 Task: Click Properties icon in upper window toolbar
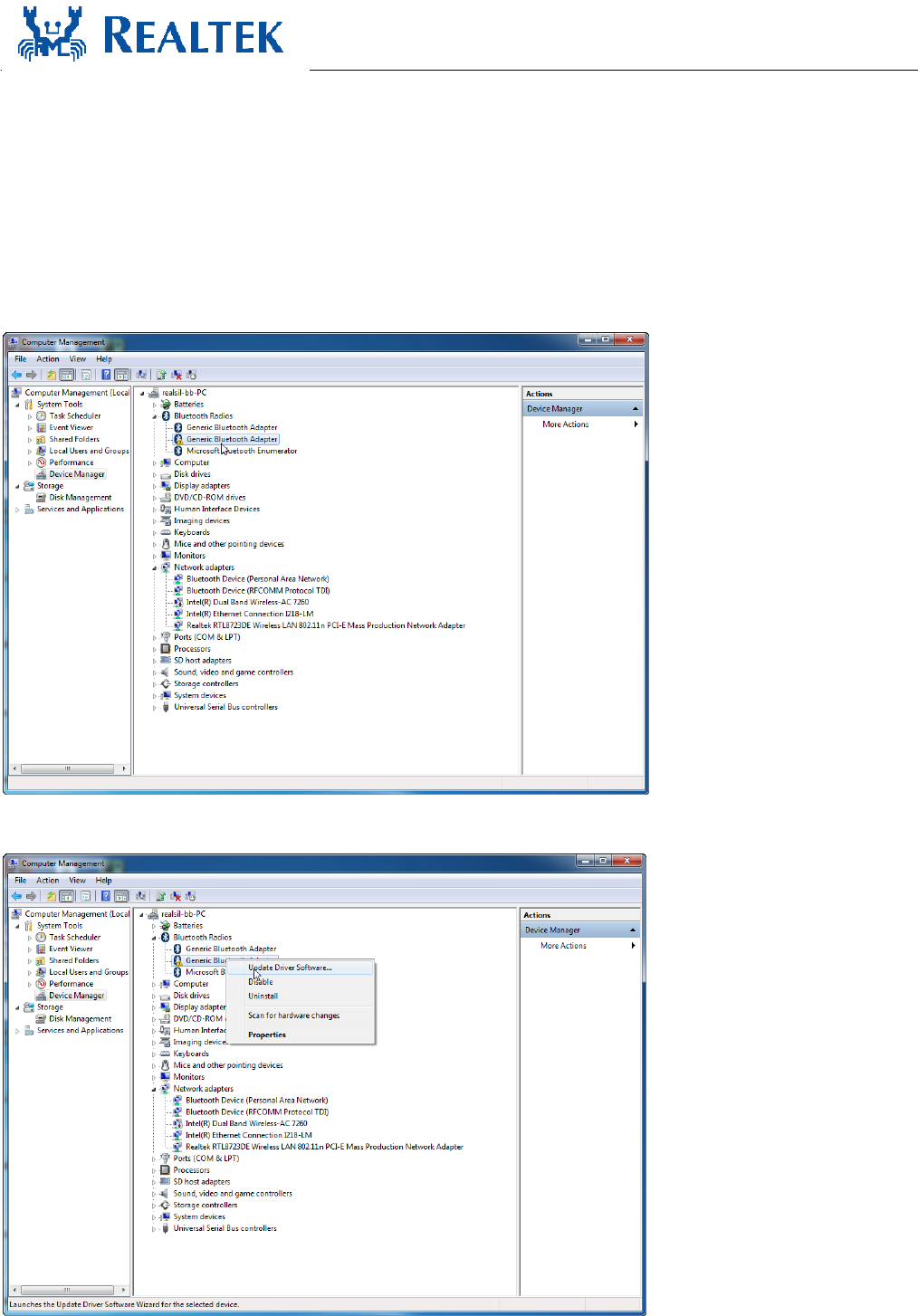point(86,375)
